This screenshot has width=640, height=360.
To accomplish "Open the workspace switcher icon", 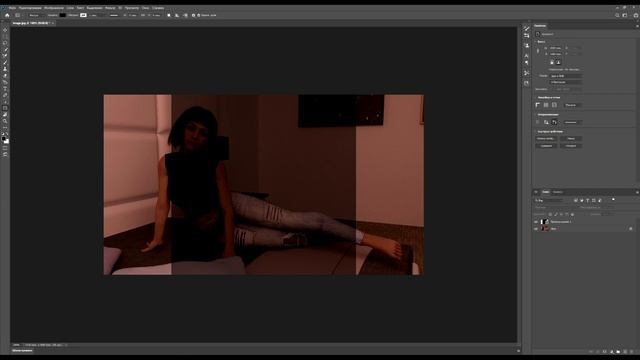I will pos(625,15).
